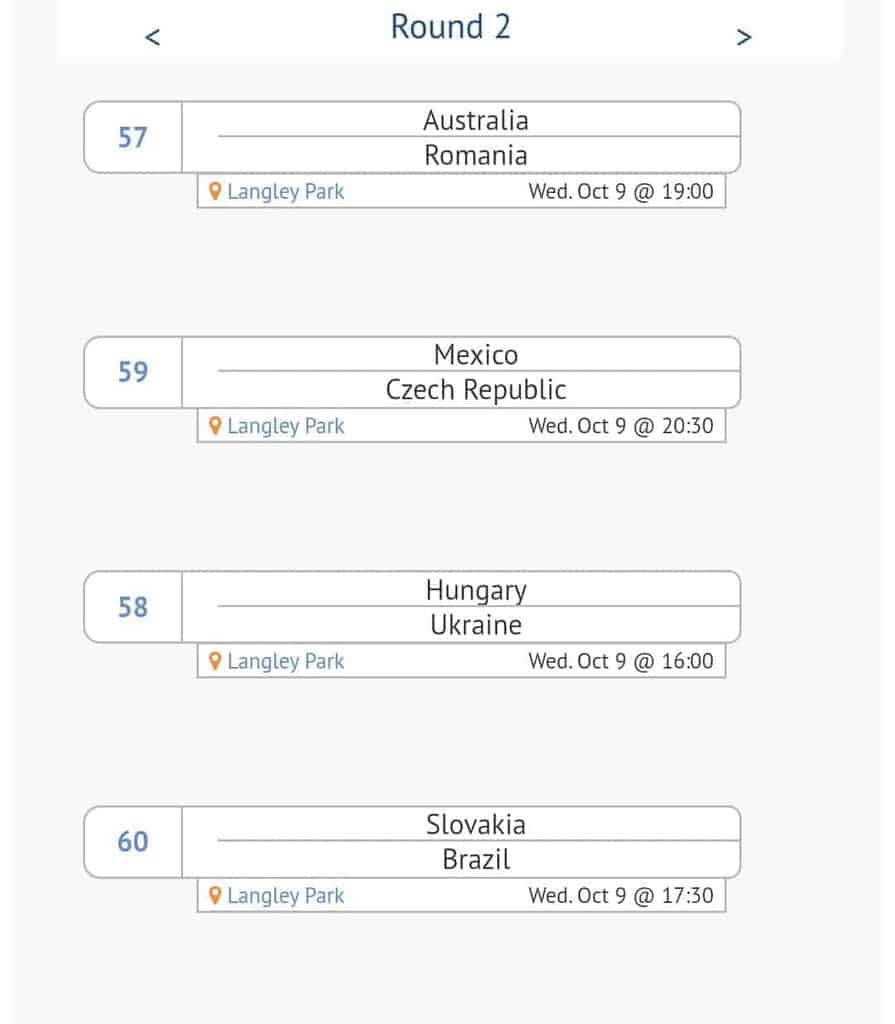Screen dimensions: 895x1024
Task: Select the Czech Republic team row
Action: [x=461, y=389]
